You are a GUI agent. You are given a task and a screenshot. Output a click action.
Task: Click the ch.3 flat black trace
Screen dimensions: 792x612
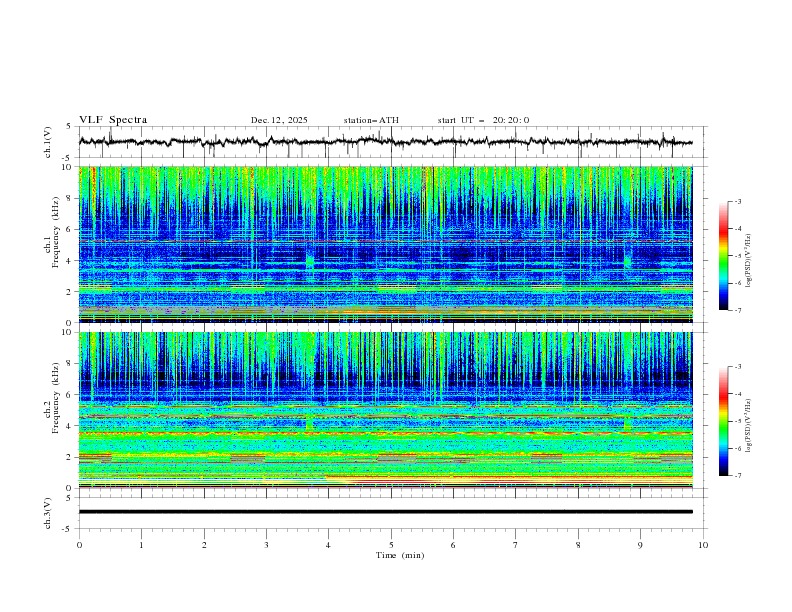click(x=385, y=512)
